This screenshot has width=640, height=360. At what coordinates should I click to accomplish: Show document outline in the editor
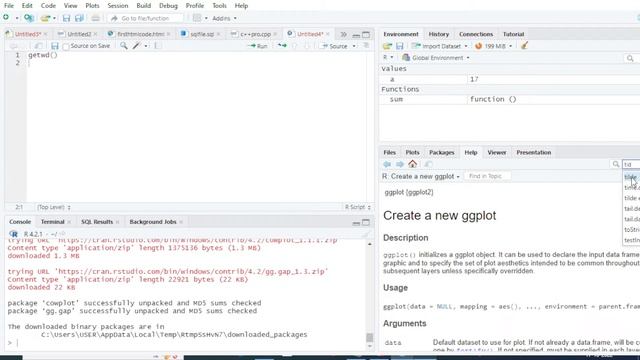click(366, 46)
